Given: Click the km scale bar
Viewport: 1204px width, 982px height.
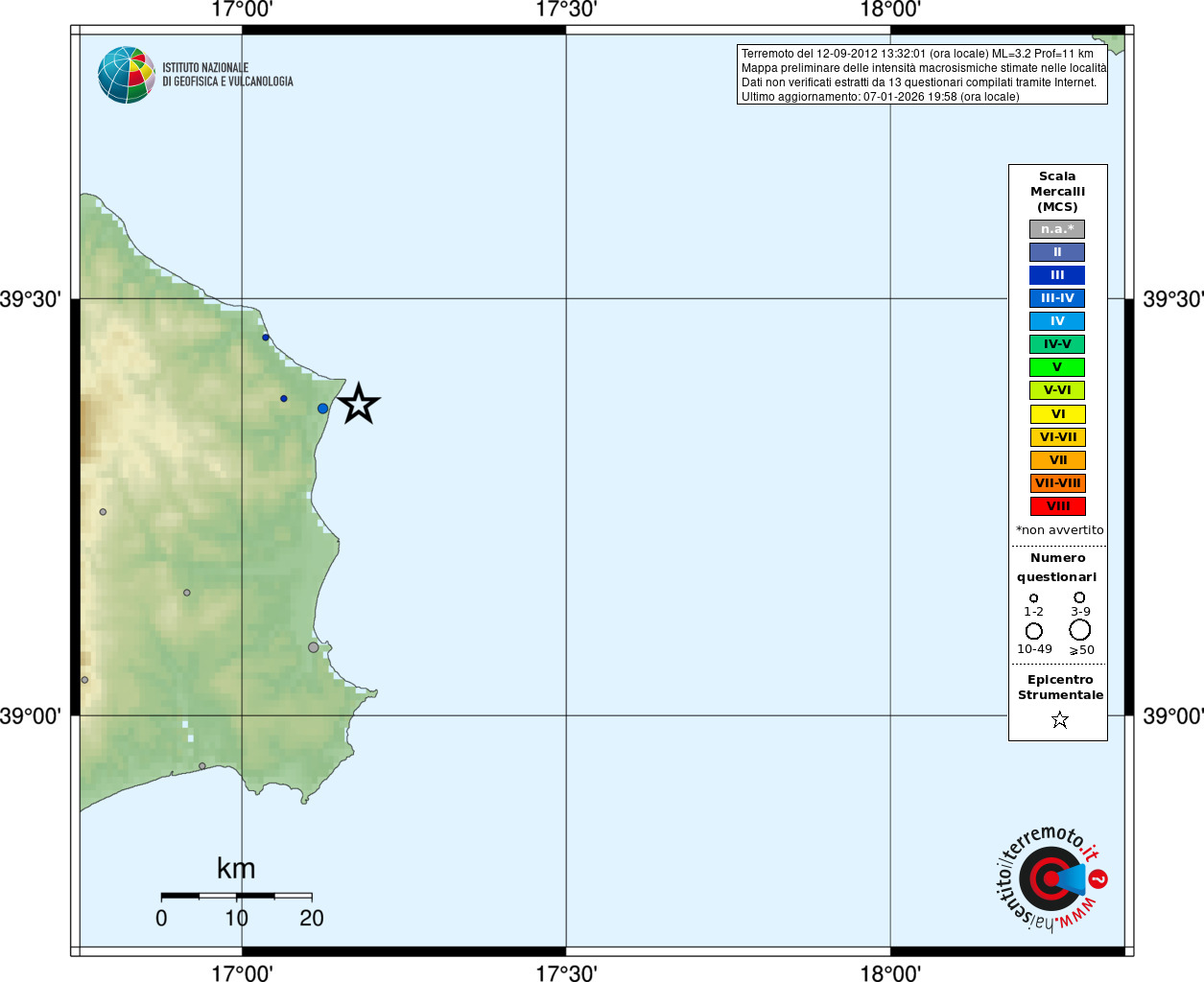Looking at the screenshot, I should coord(236,896).
